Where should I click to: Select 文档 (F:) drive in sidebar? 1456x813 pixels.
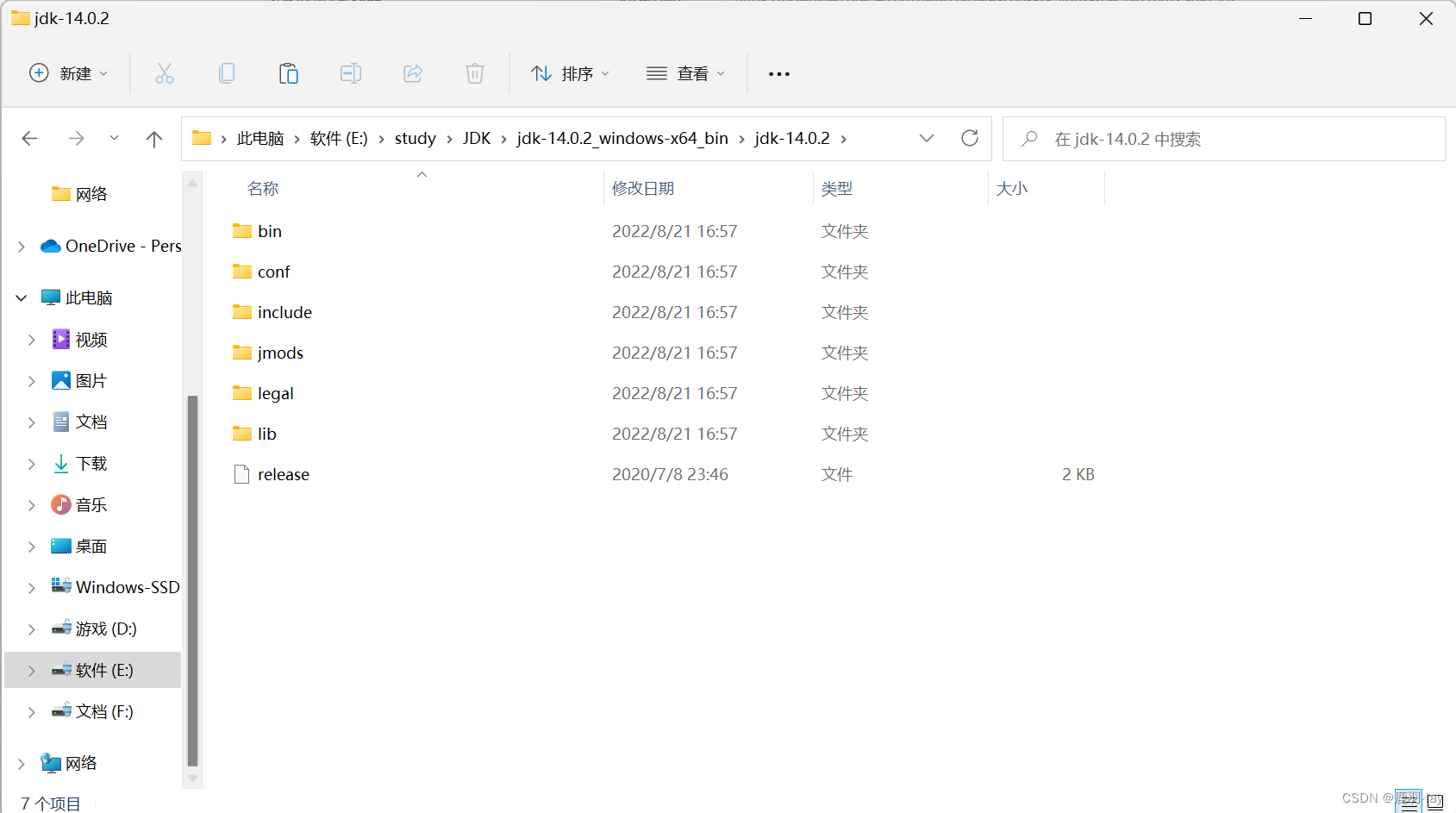pyautogui.click(x=104, y=711)
